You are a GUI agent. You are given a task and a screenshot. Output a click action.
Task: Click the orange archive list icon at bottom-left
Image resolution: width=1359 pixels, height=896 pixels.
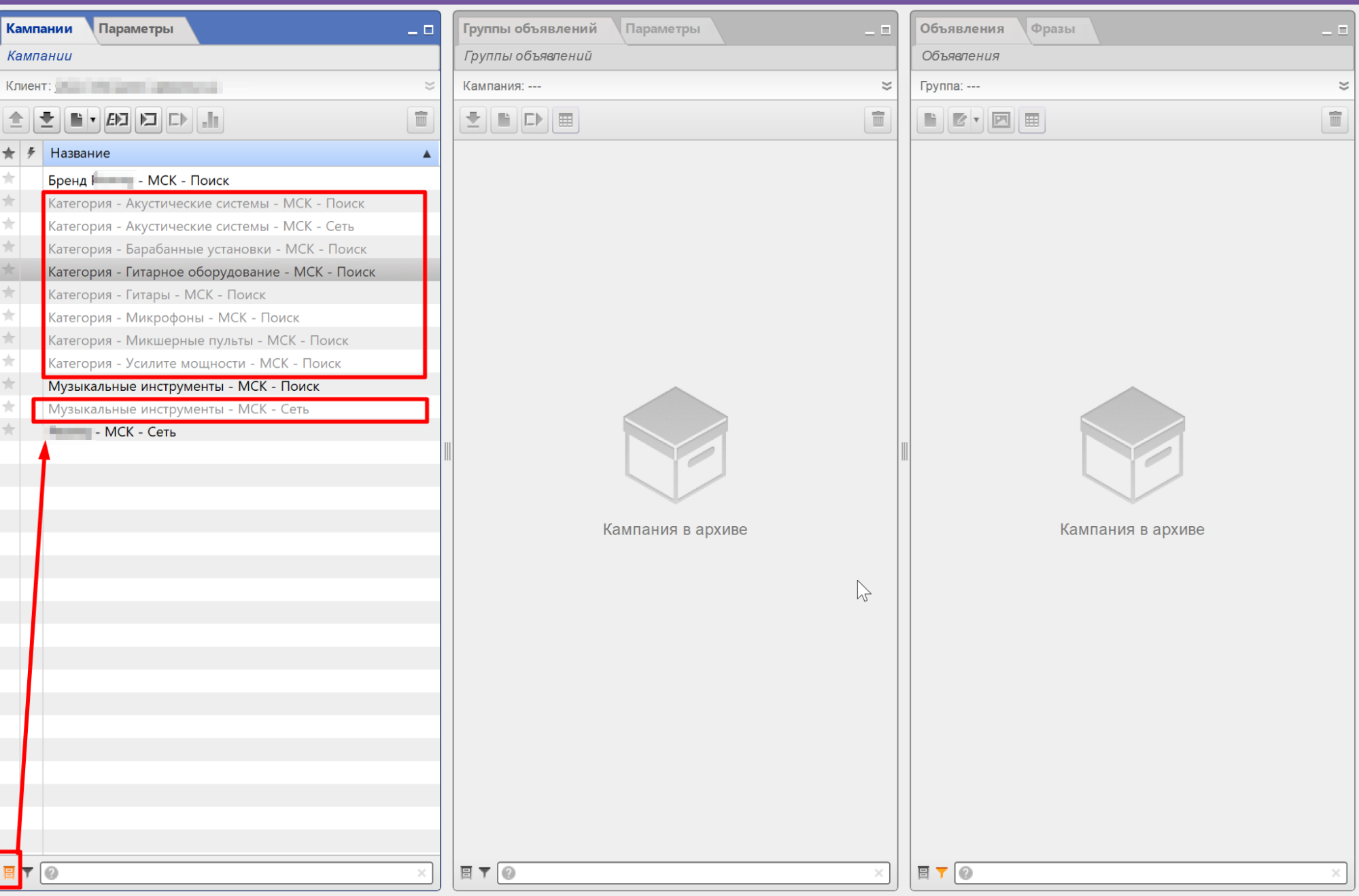pos(10,872)
